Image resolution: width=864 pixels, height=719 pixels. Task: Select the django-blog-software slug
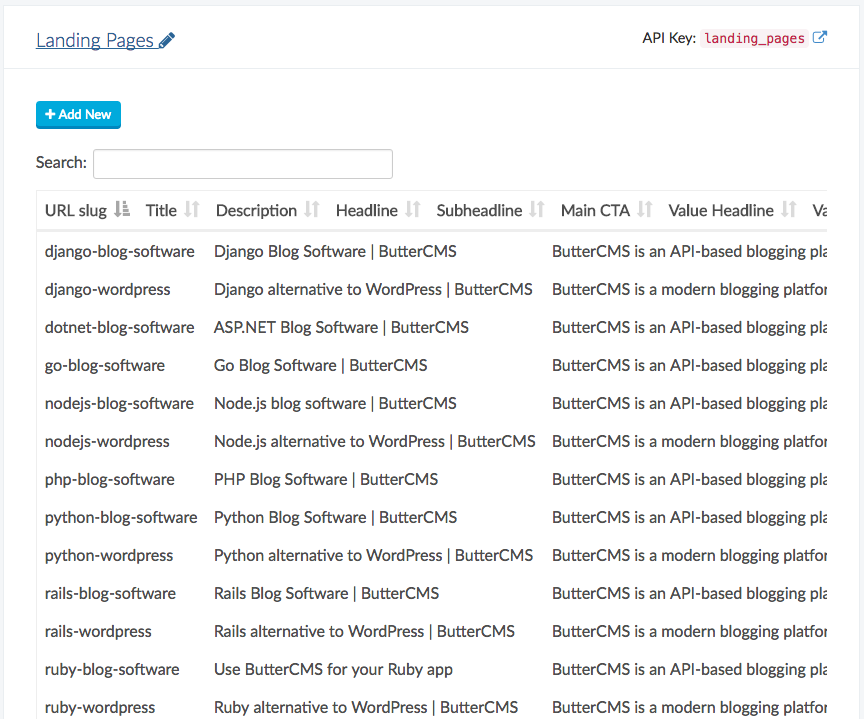click(120, 251)
